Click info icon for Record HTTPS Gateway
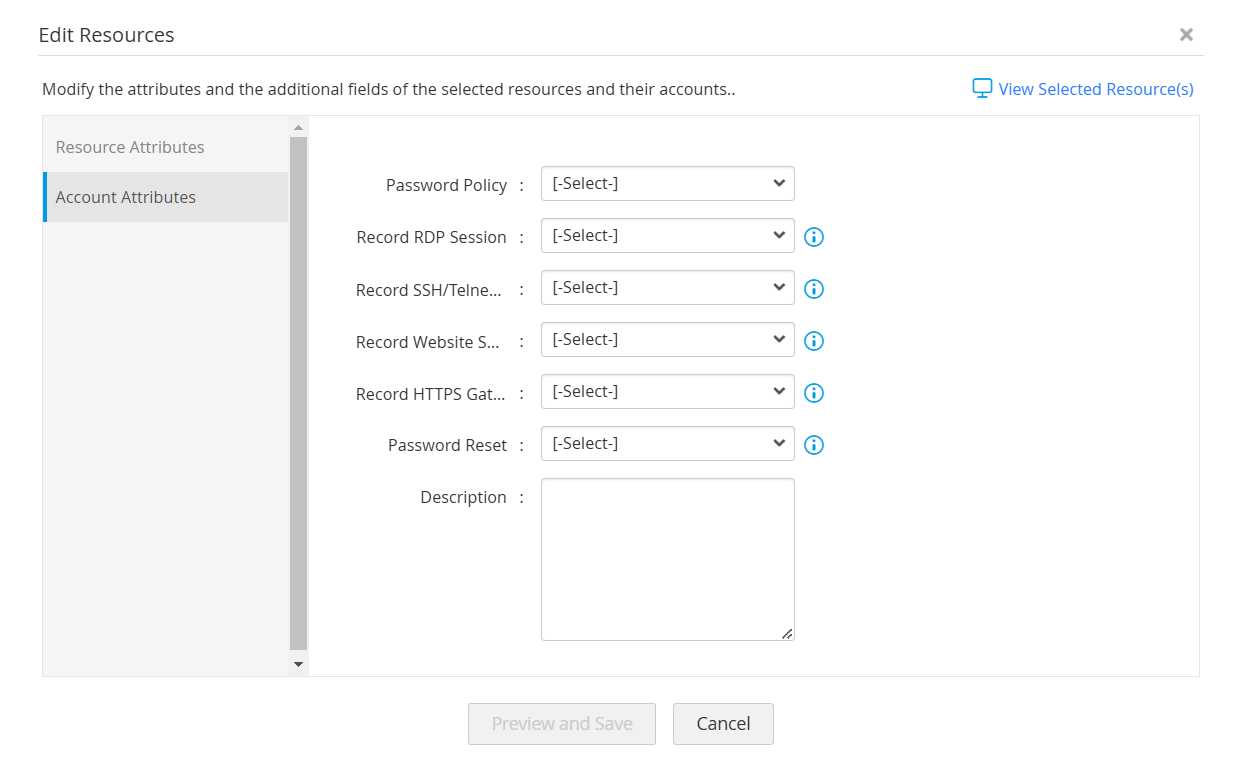The image size is (1240, 765). (x=814, y=393)
